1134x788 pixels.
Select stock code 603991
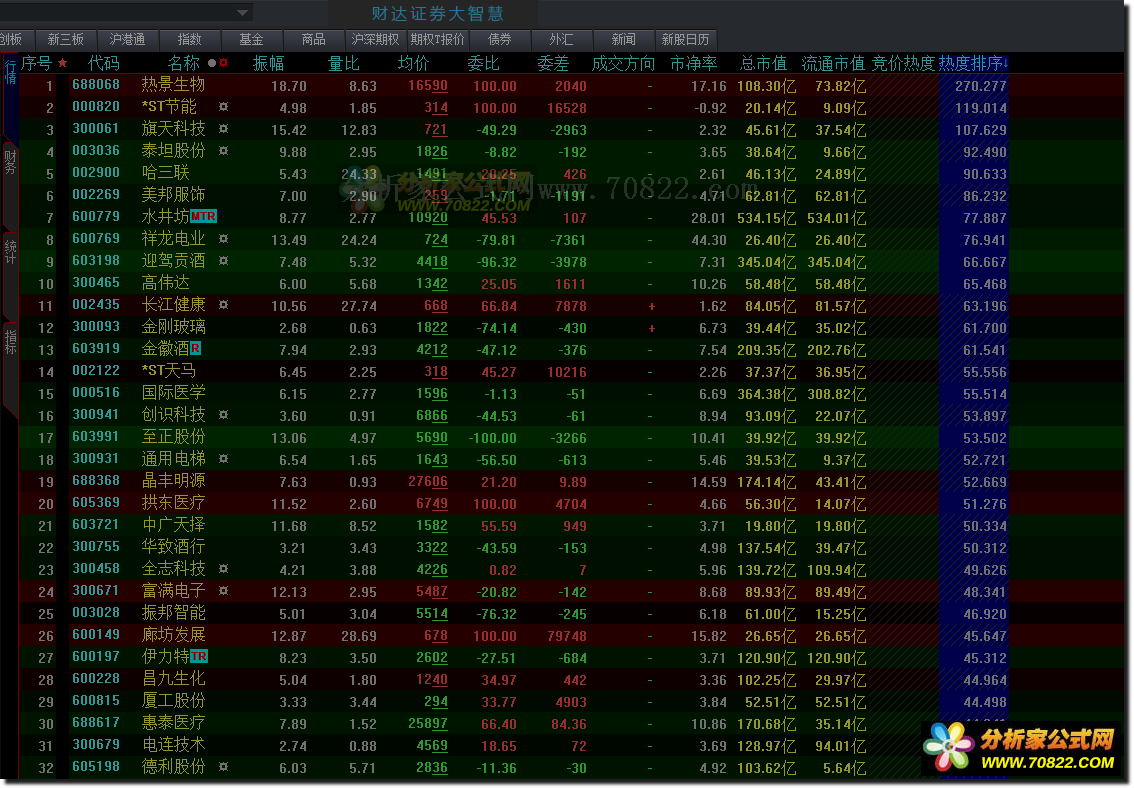[x=96, y=437]
